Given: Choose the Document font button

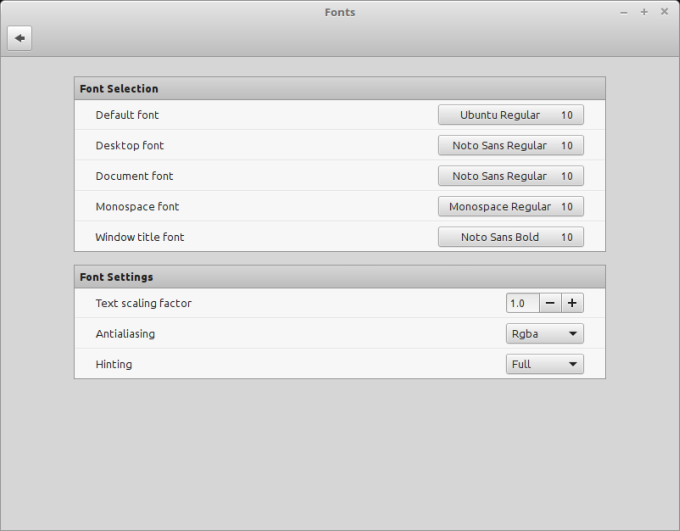Looking at the screenshot, I should [x=510, y=176].
